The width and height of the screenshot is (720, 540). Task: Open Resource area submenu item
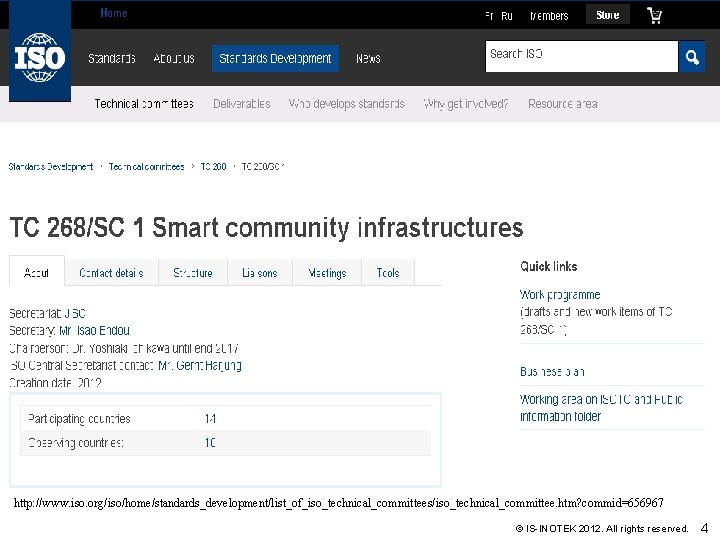562,103
